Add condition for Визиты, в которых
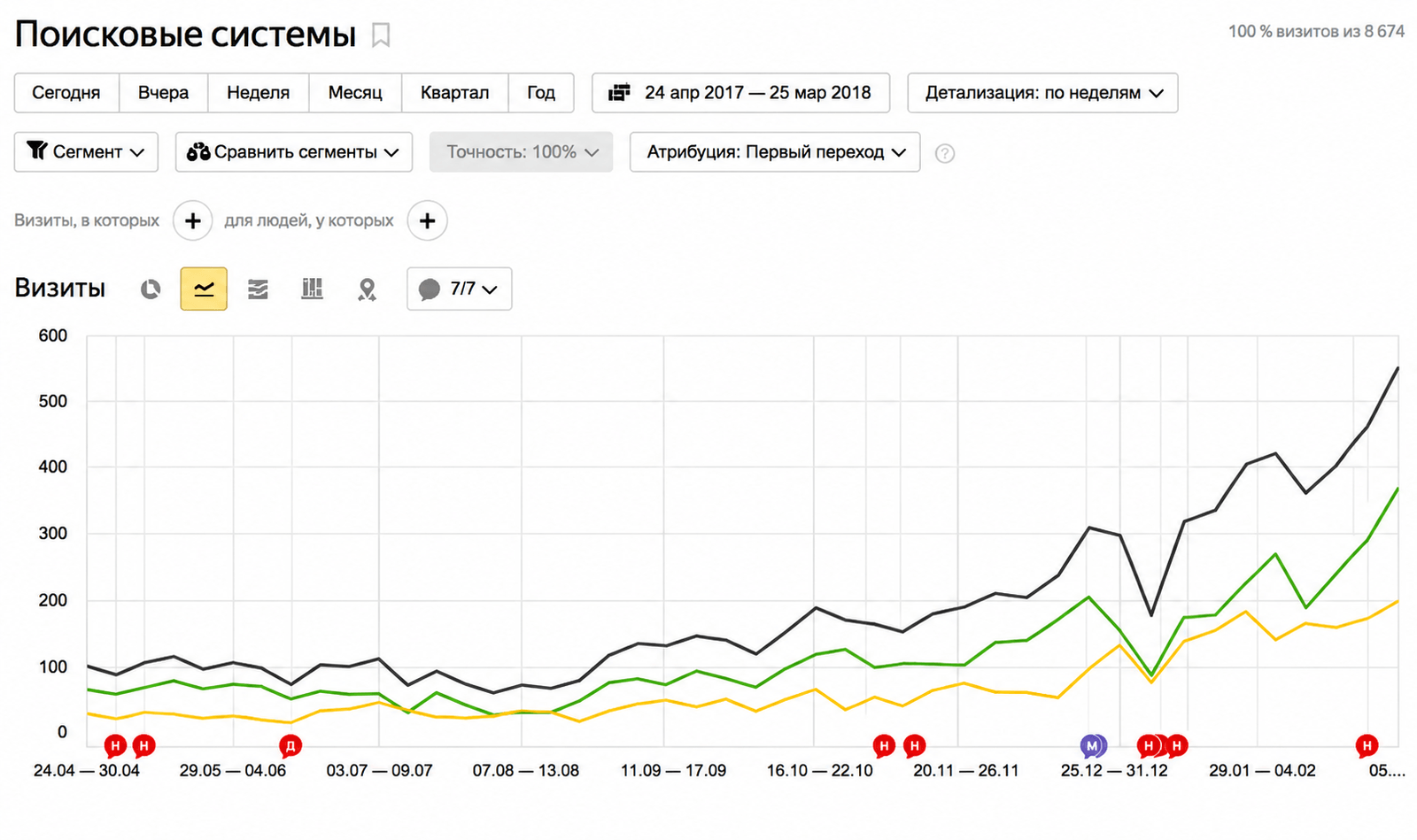The image size is (1417, 840). tap(192, 220)
